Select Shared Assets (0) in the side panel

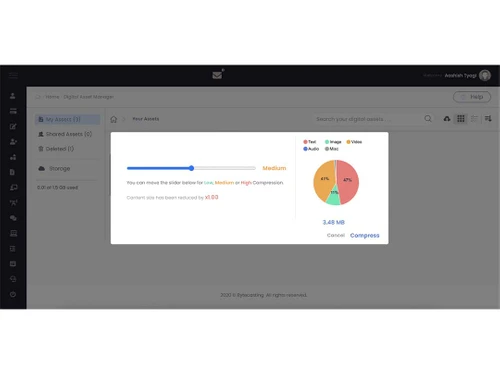click(65, 134)
